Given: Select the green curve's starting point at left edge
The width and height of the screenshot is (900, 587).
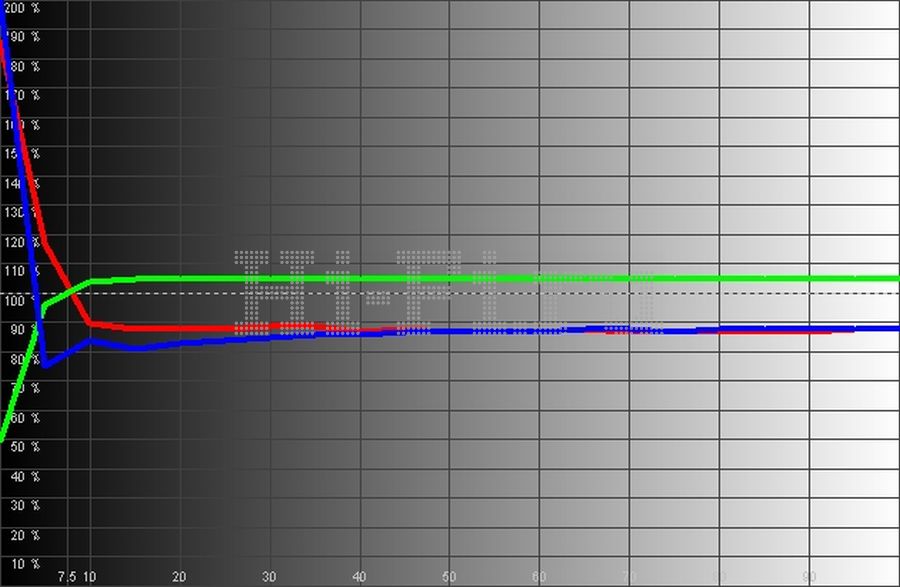Looking at the screenshot, I should 3,438.
